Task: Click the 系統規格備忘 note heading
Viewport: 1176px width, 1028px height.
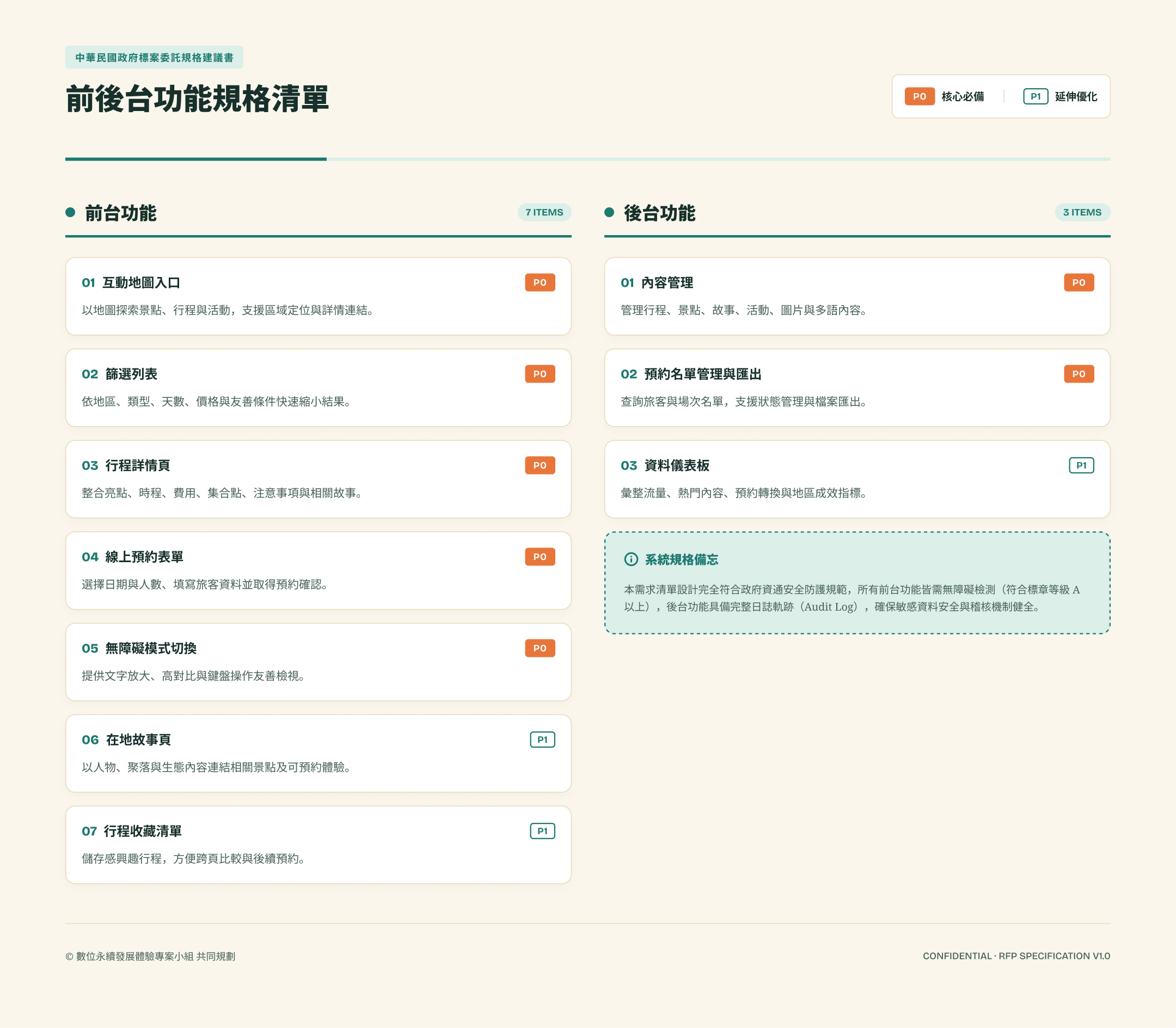Action: click(681, 559)
